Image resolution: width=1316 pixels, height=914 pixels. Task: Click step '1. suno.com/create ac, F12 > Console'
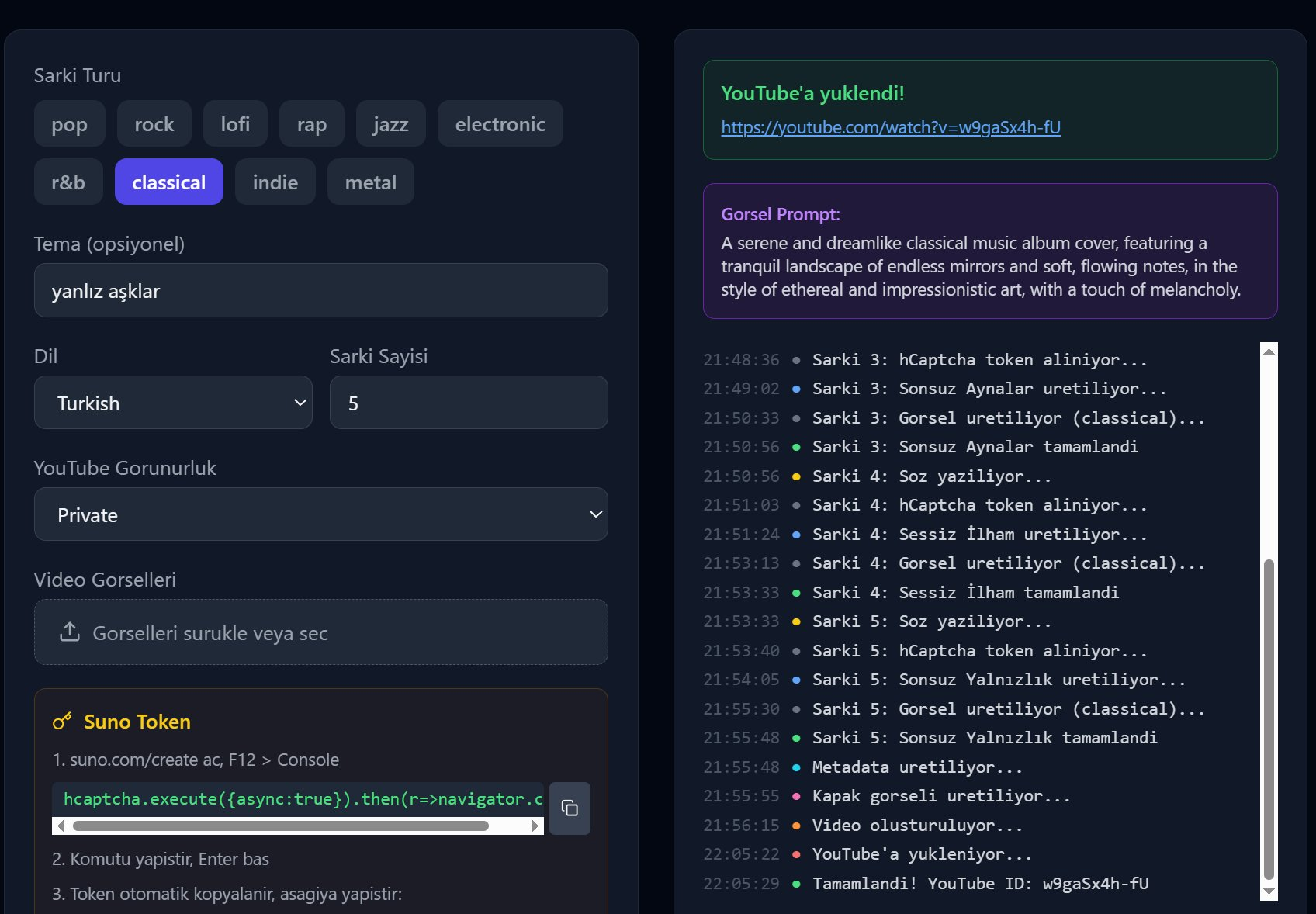pos(196,760)
